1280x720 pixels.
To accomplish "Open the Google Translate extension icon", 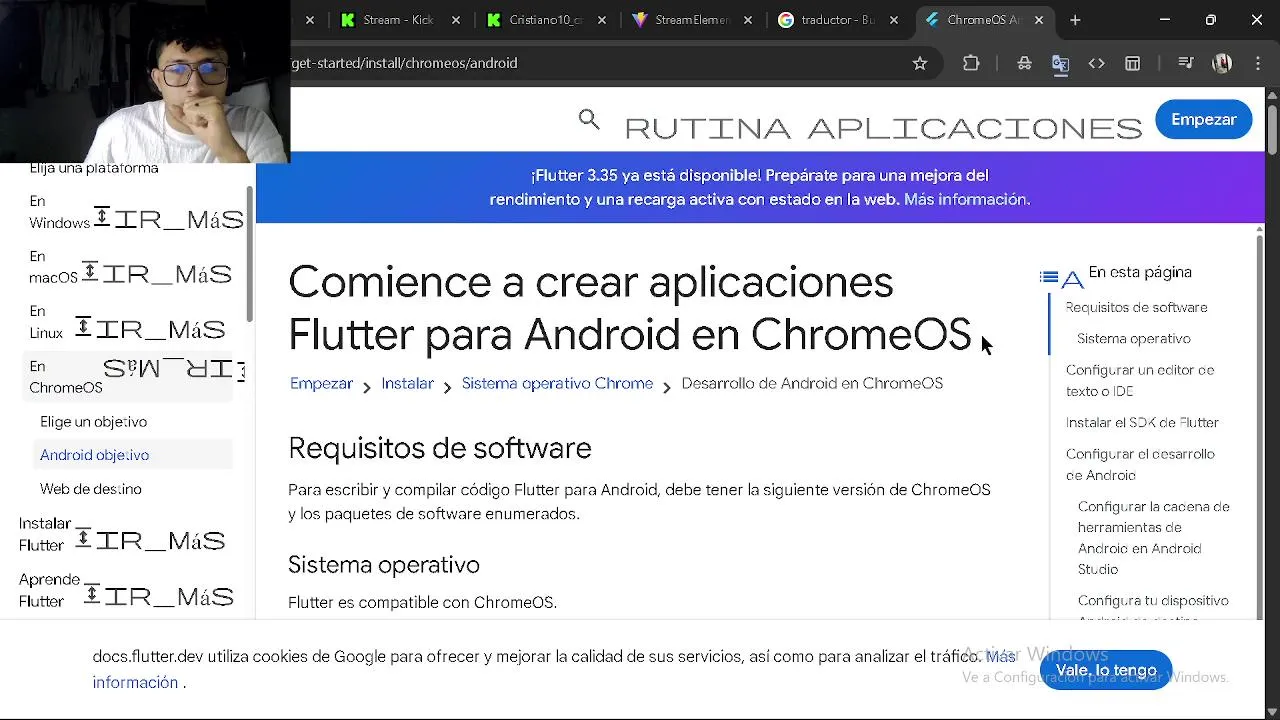I will tap(1060, 63).
